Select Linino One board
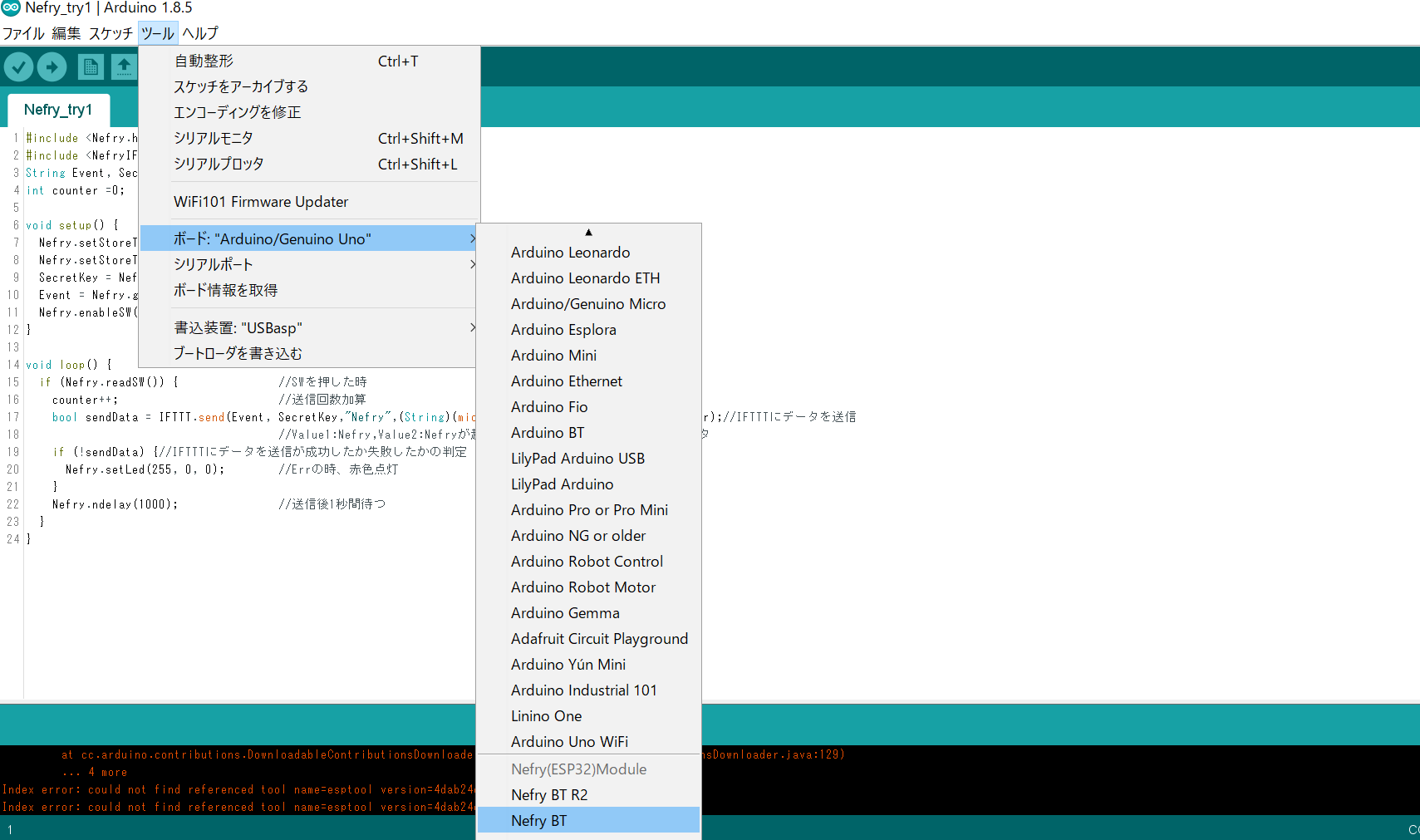 coord(588,716)
